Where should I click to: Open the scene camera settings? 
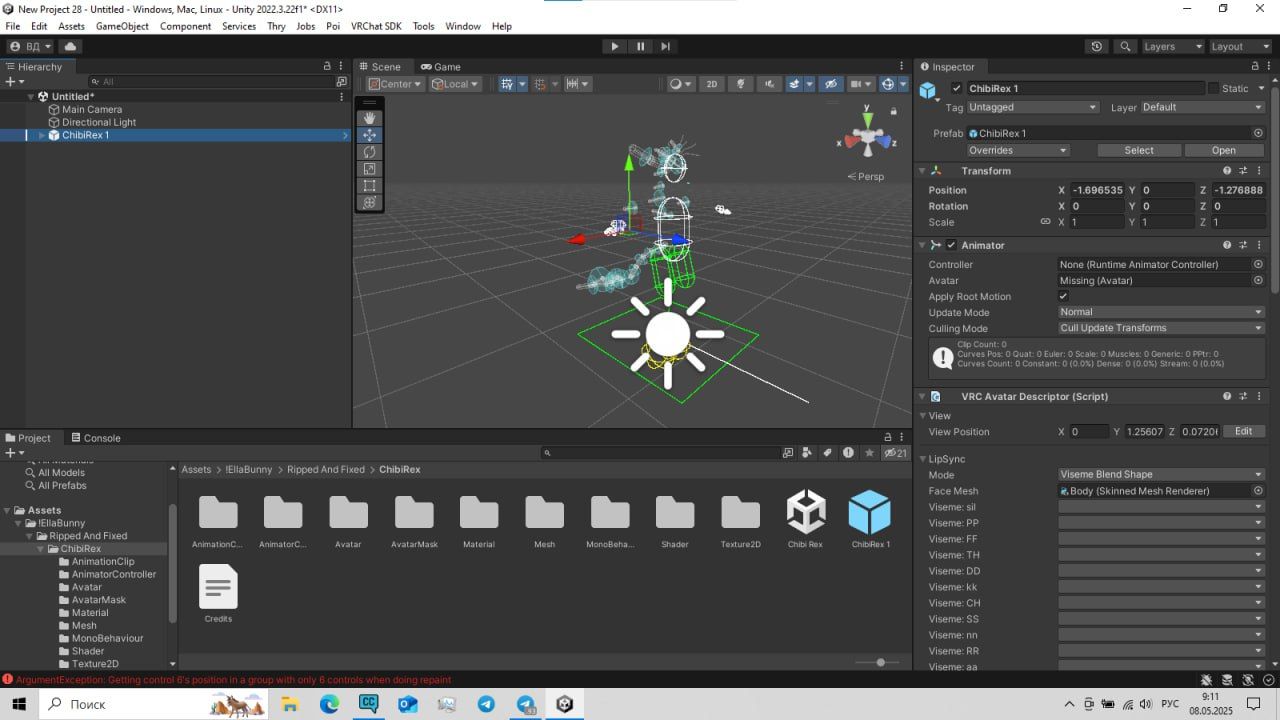(861, 84)
